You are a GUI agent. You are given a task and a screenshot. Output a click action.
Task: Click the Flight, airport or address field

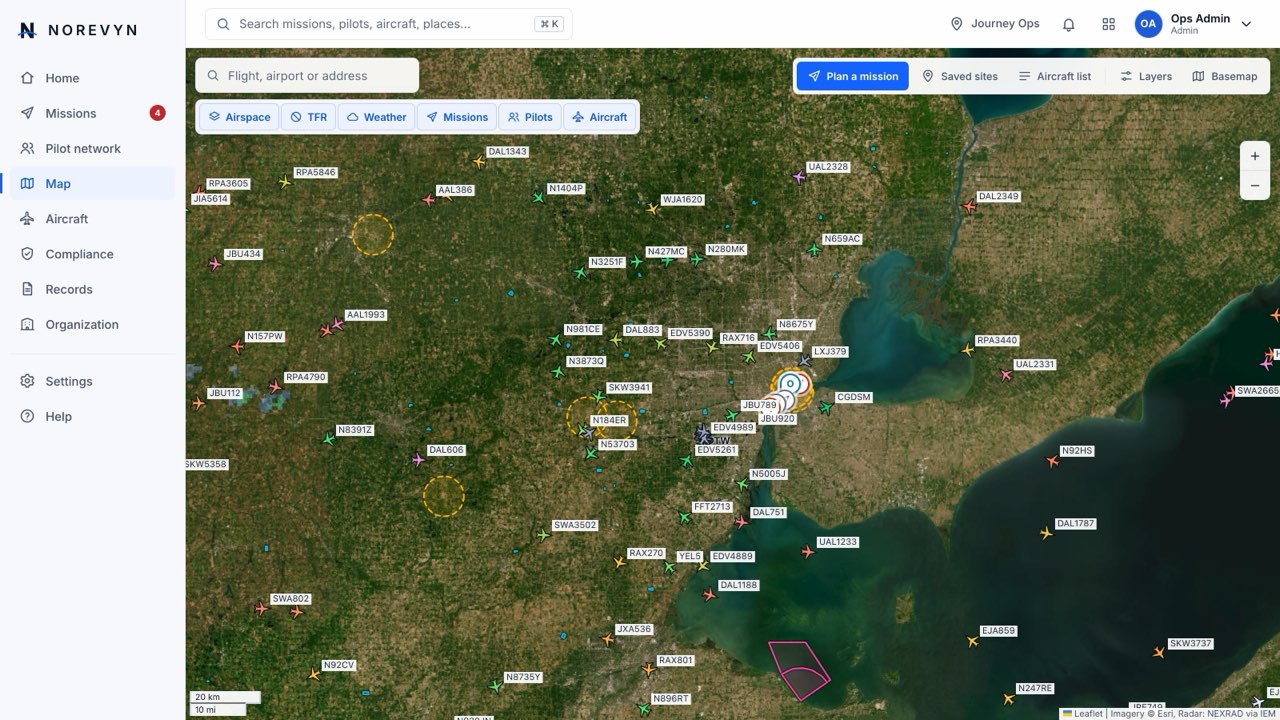point(307,75)
